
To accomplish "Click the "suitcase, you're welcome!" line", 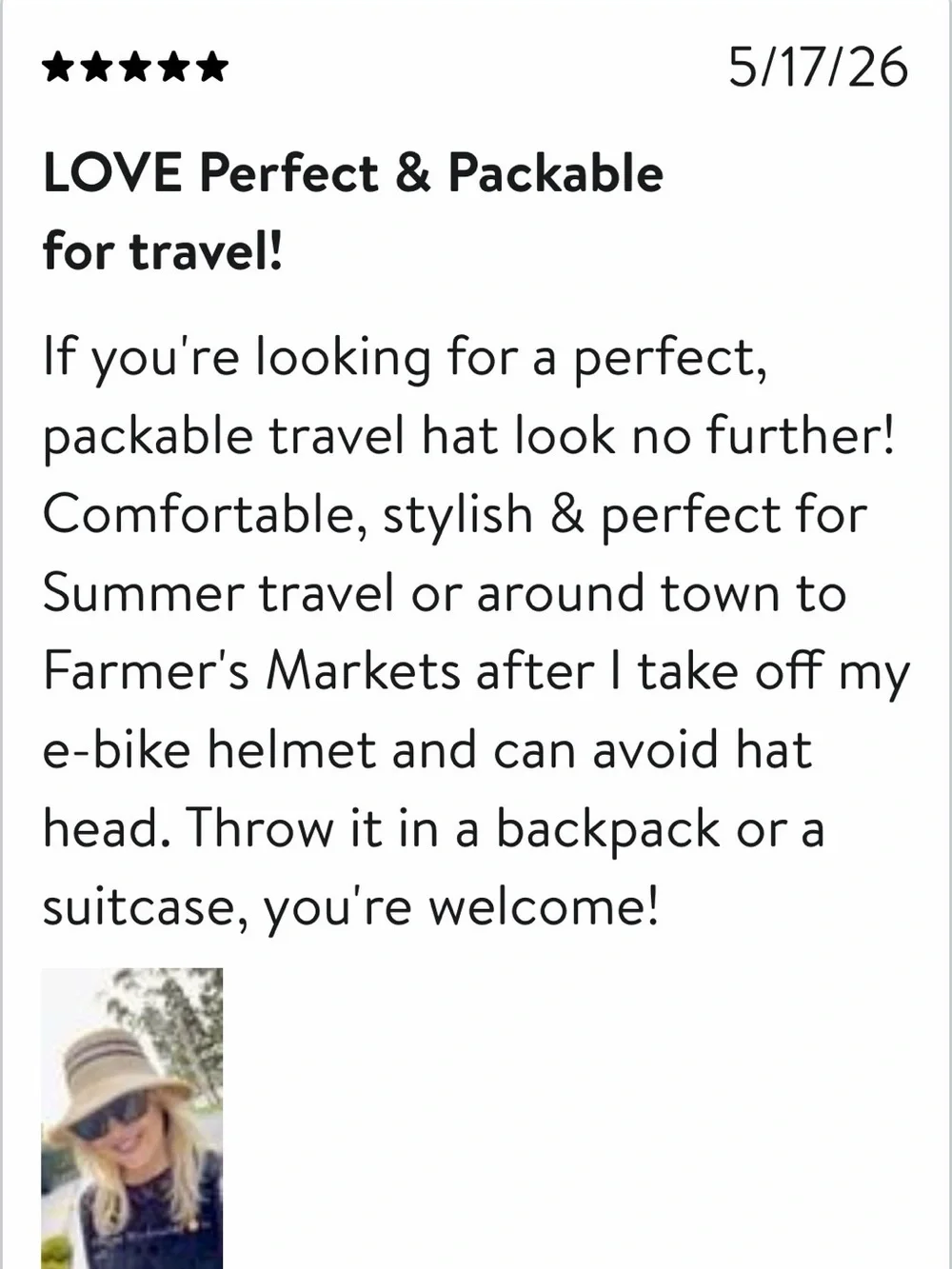I will point(351,908).
